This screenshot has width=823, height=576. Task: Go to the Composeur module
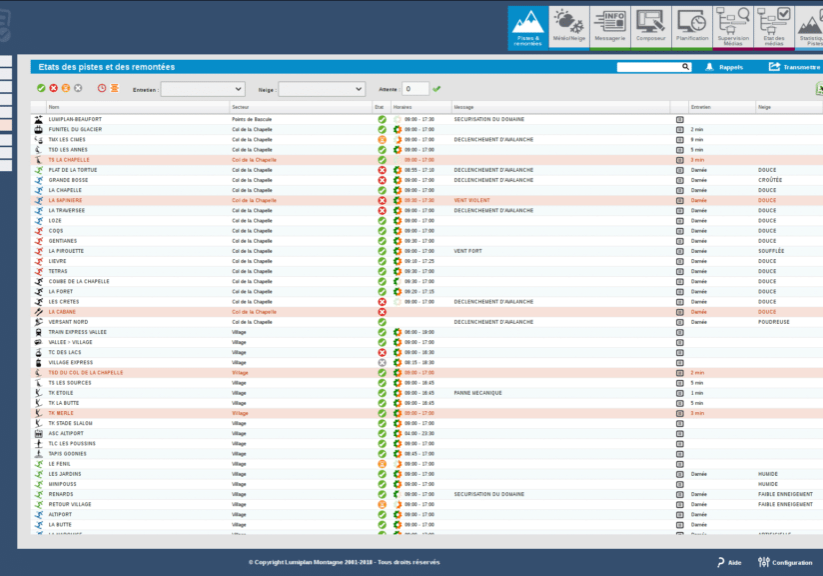click(x=651, y=28)
